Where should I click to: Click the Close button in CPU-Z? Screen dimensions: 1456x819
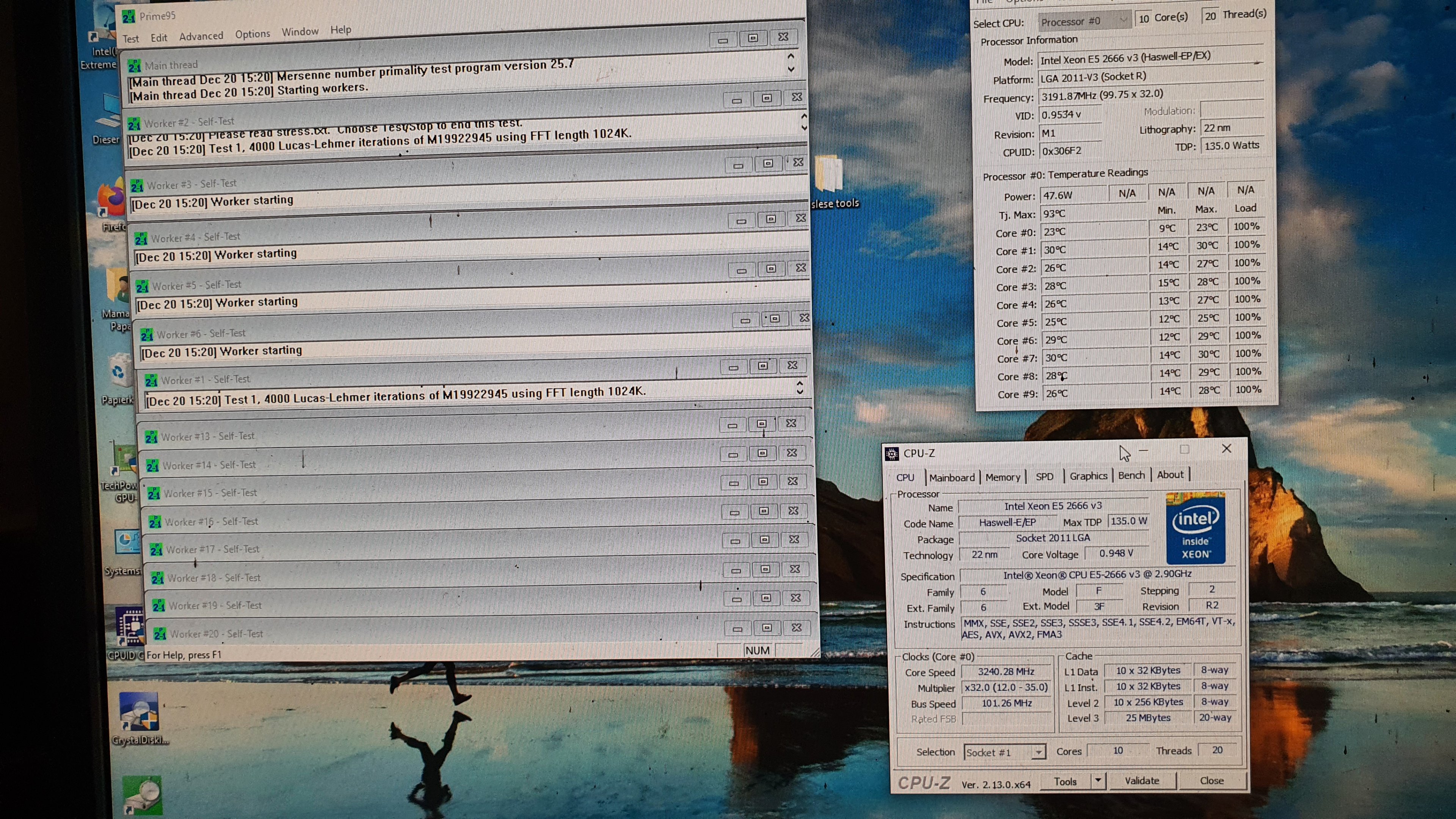(1211, 781)
